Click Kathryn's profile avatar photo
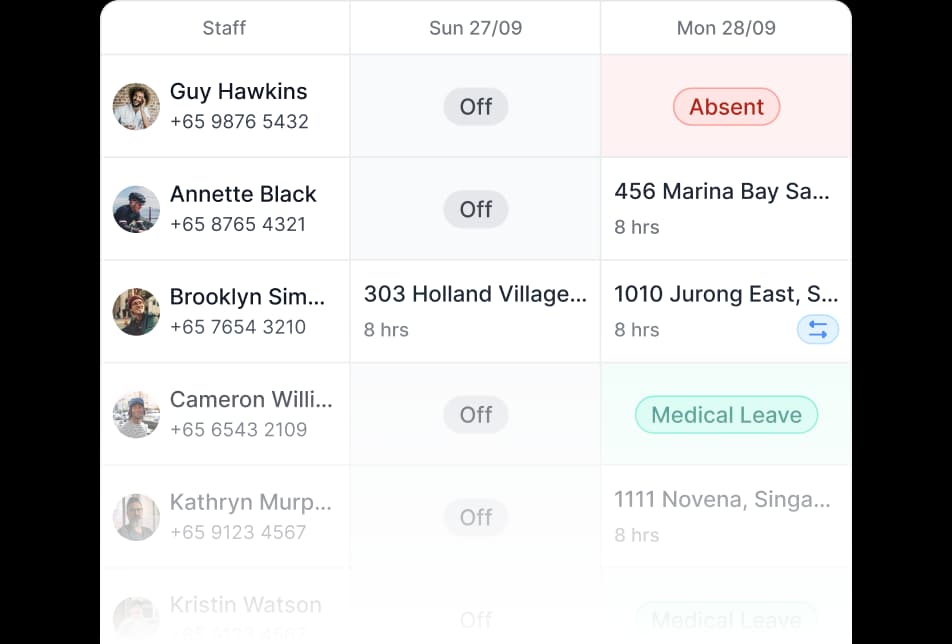 tap(136, 517)
